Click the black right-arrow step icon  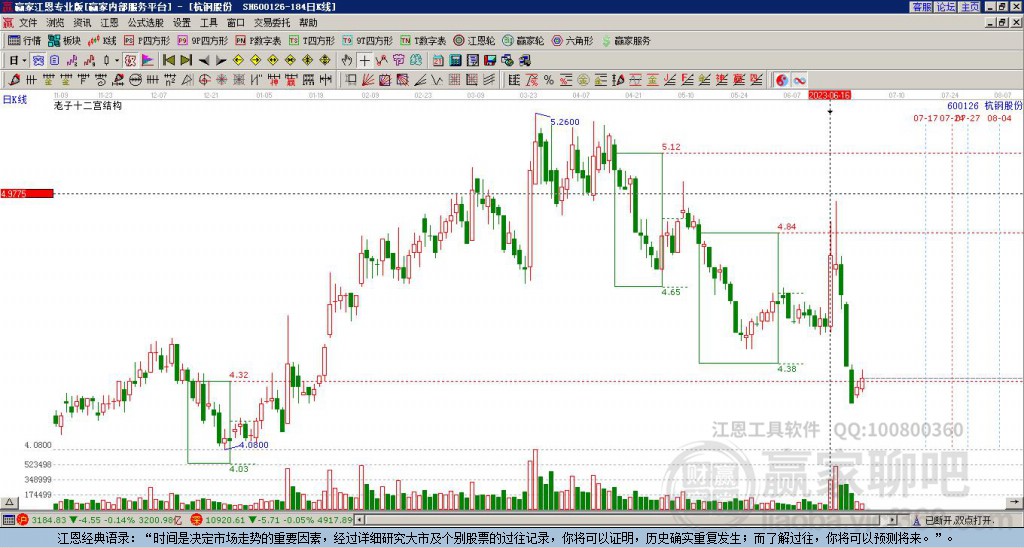pos(221,61)
